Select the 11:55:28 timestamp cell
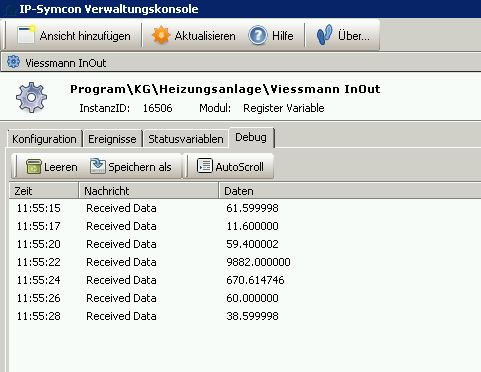This screenshot has height=372, width=481. pos(39,316)
